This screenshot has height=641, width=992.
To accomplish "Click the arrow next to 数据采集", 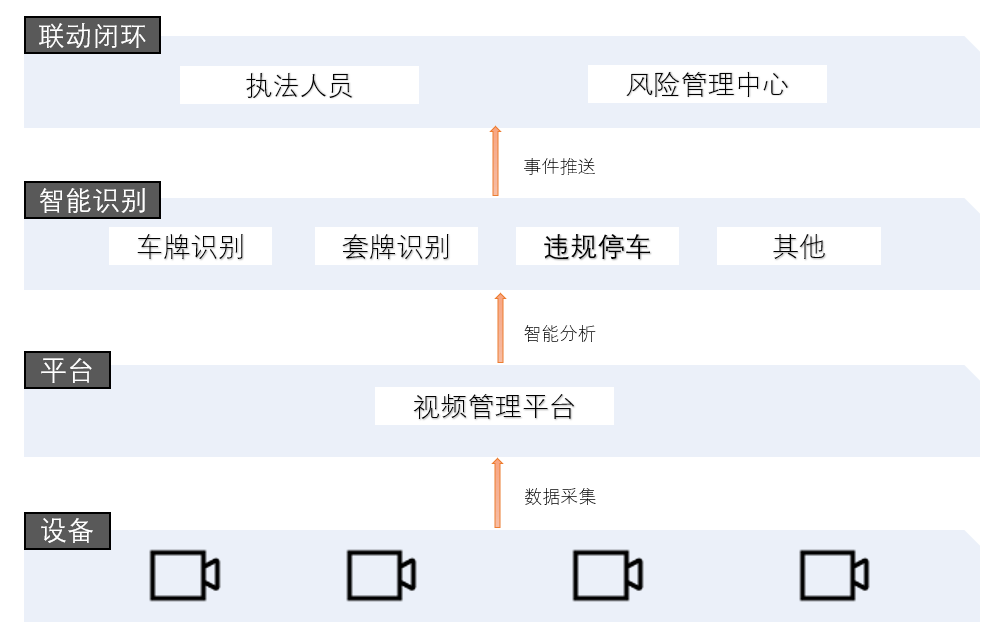I will [x=496, y=493].
